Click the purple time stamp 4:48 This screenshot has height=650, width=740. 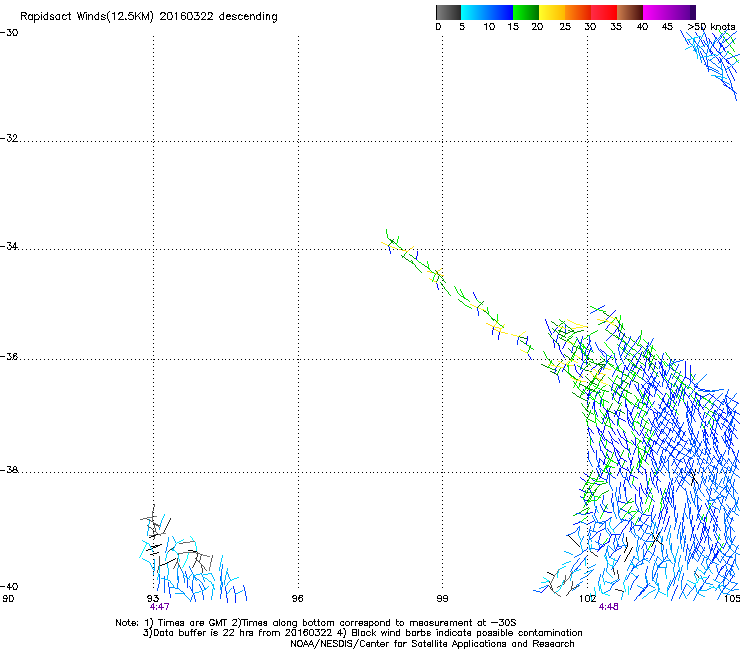[609, 607]
